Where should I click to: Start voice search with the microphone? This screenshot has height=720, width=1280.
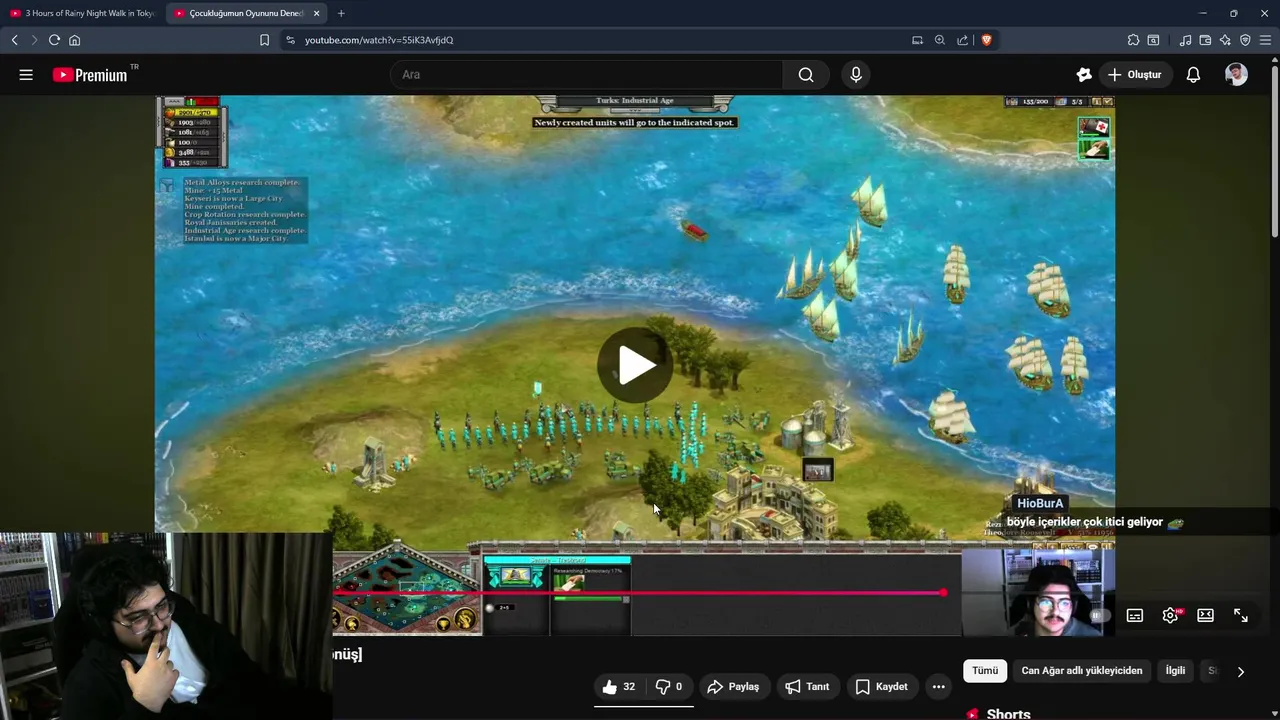pyautogui.click(x=856, y=75)
